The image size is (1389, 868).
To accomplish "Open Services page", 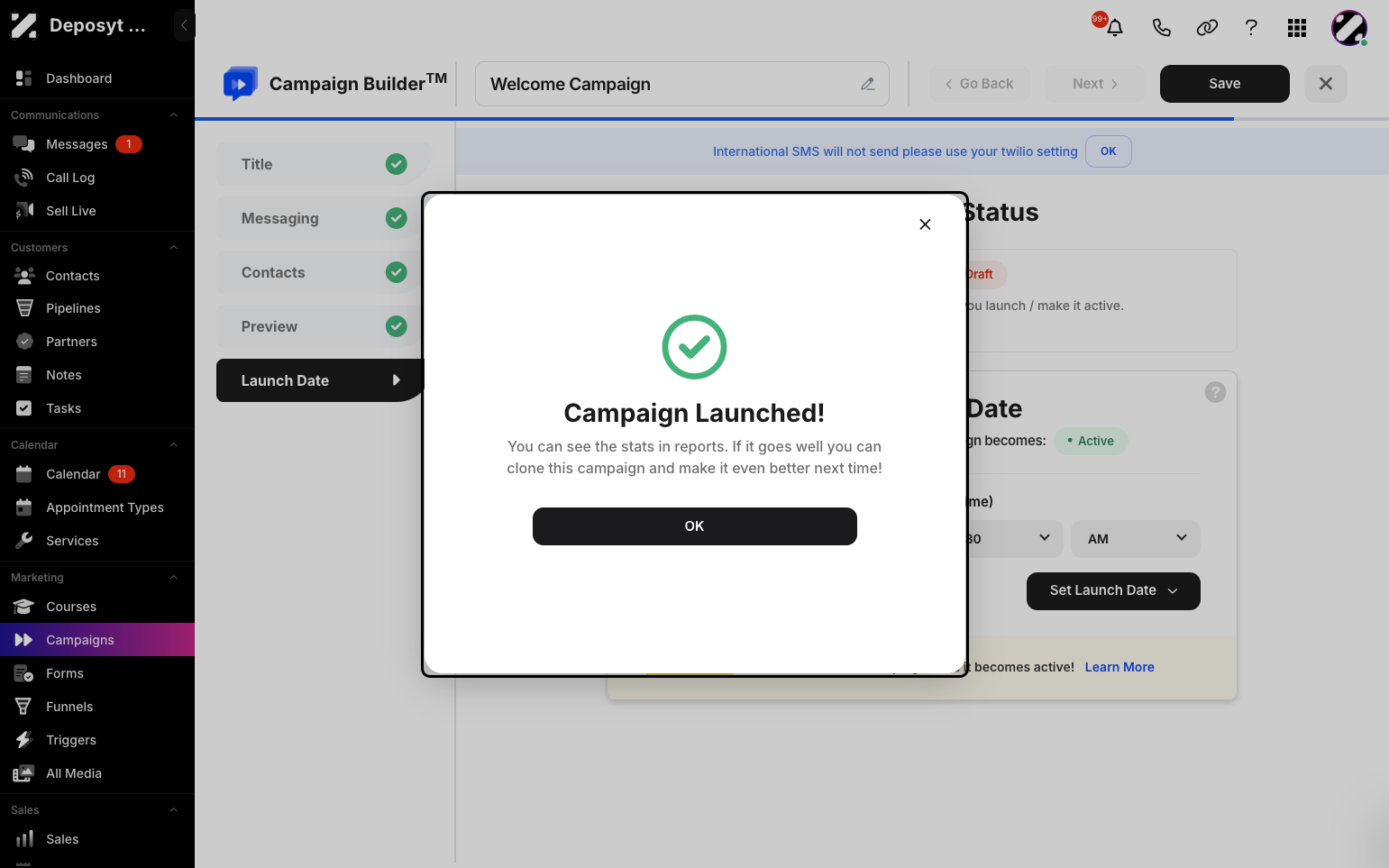I will tap(97, 541).
